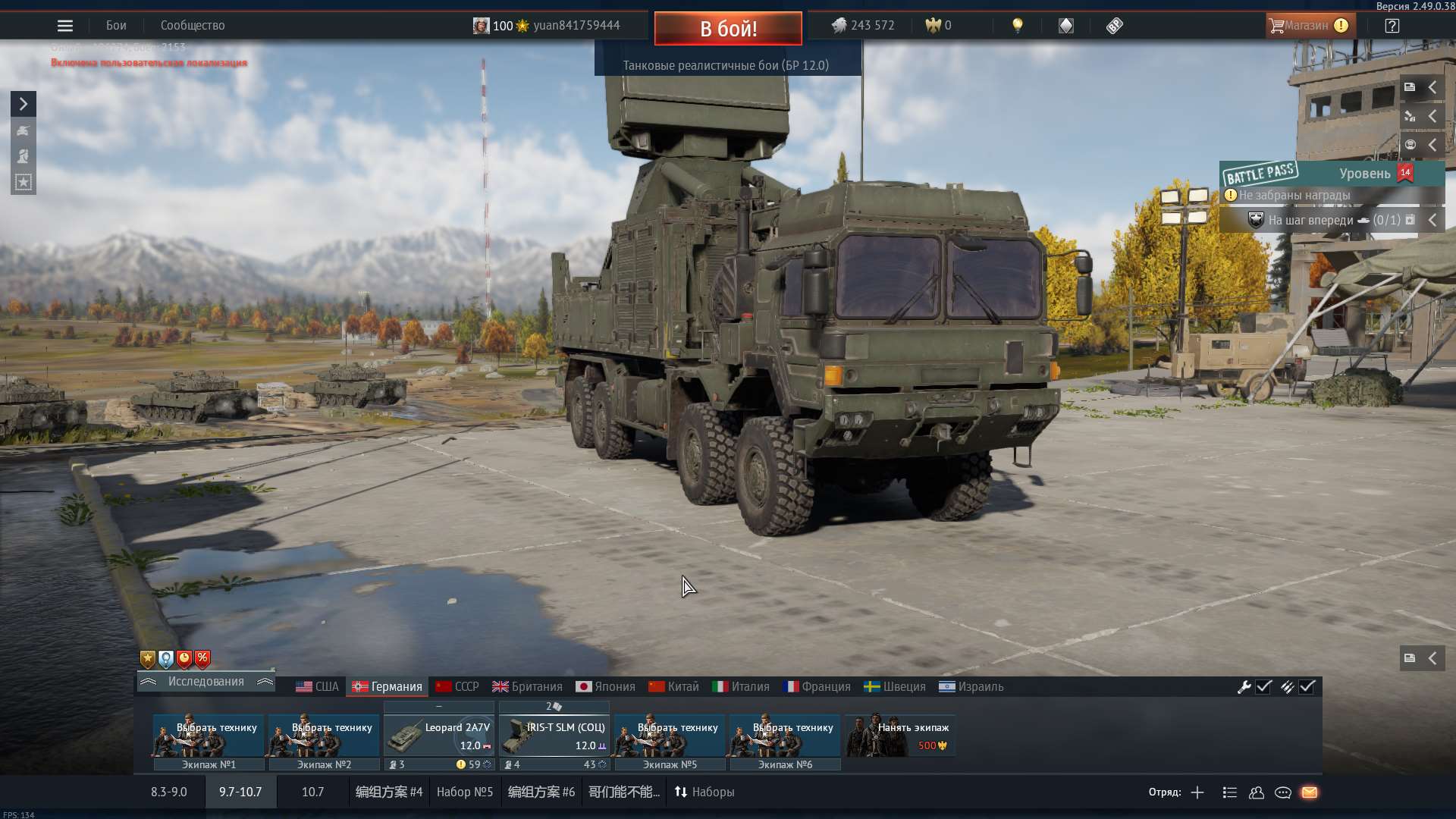The image size is (1456, 819).
Task: Expand the news panel chevron
Action: pyautogui.click(x=1432, y=88)
